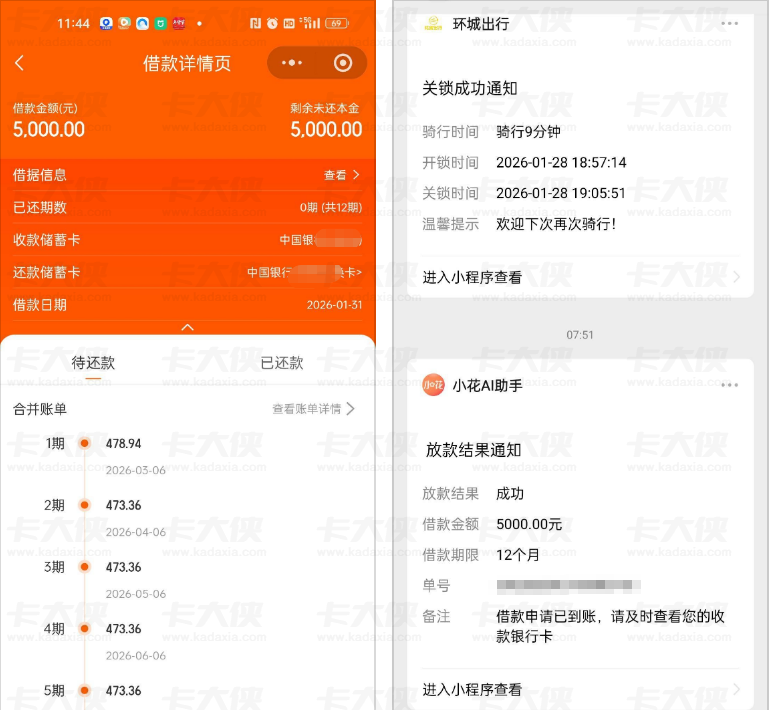Tap the 11:44 clock in status bar

(x=74, y=23)
